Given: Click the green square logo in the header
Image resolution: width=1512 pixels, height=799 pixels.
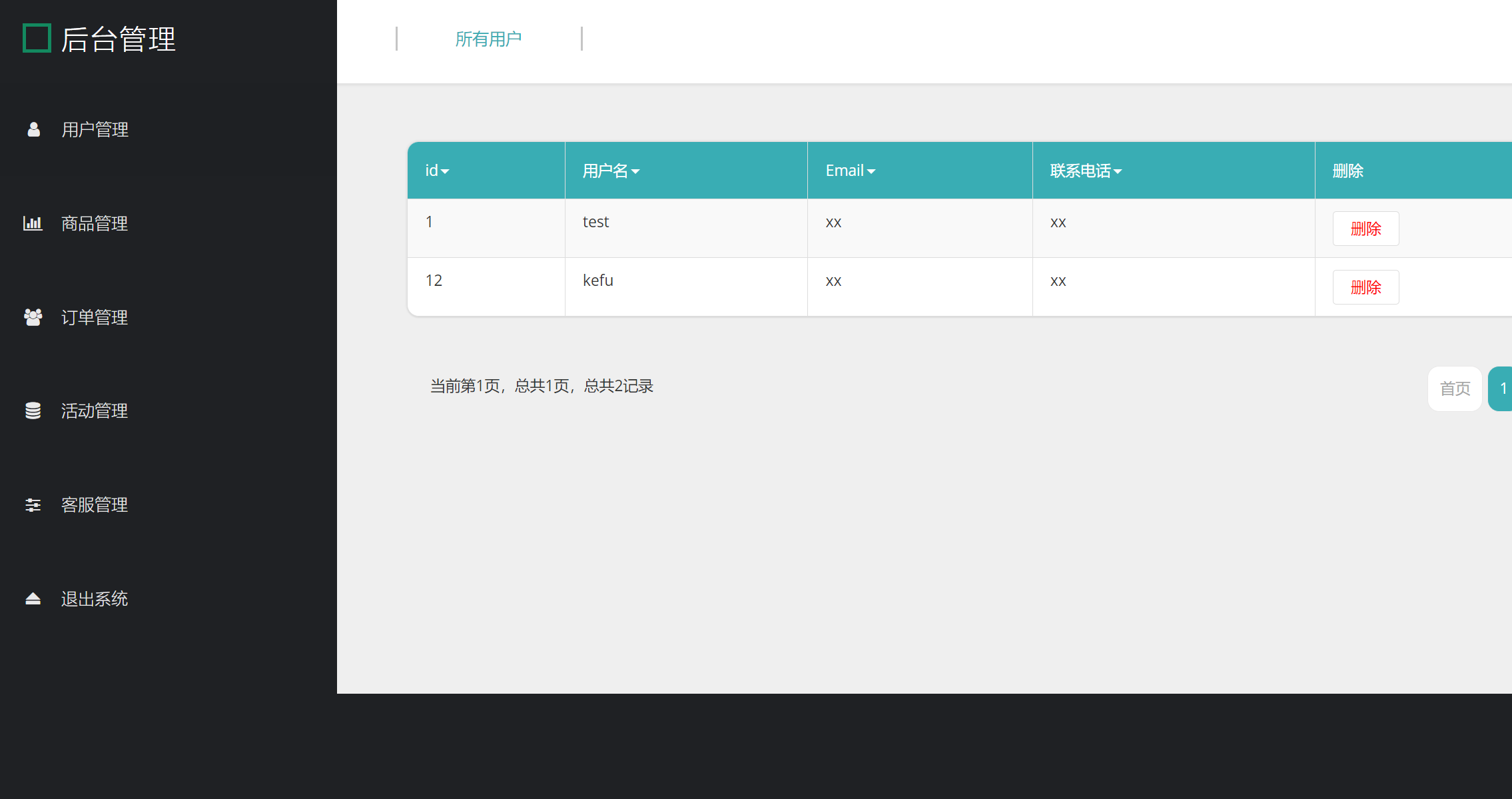Looking at the screenshot, I should point(37,38).
